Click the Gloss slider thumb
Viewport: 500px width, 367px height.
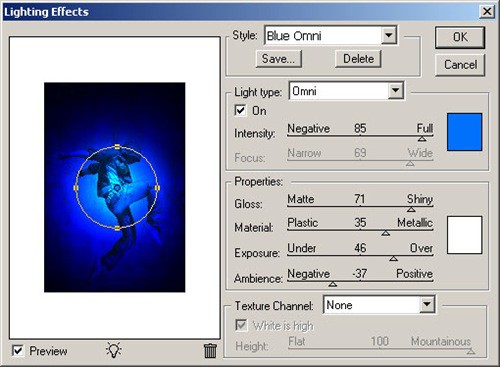(x=411, y=209)
